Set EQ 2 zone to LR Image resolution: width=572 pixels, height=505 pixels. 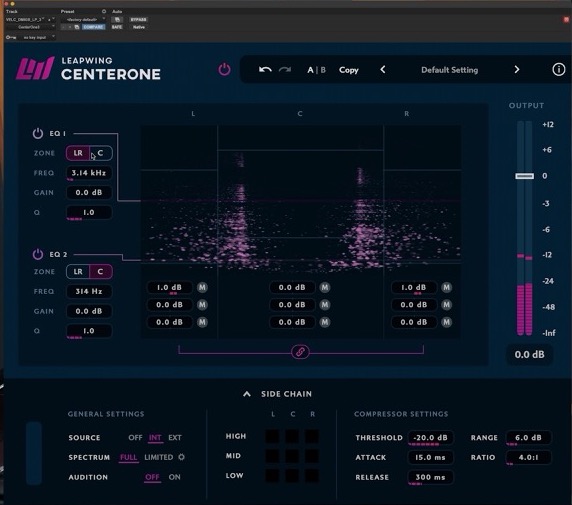click(x=78, y=271)
